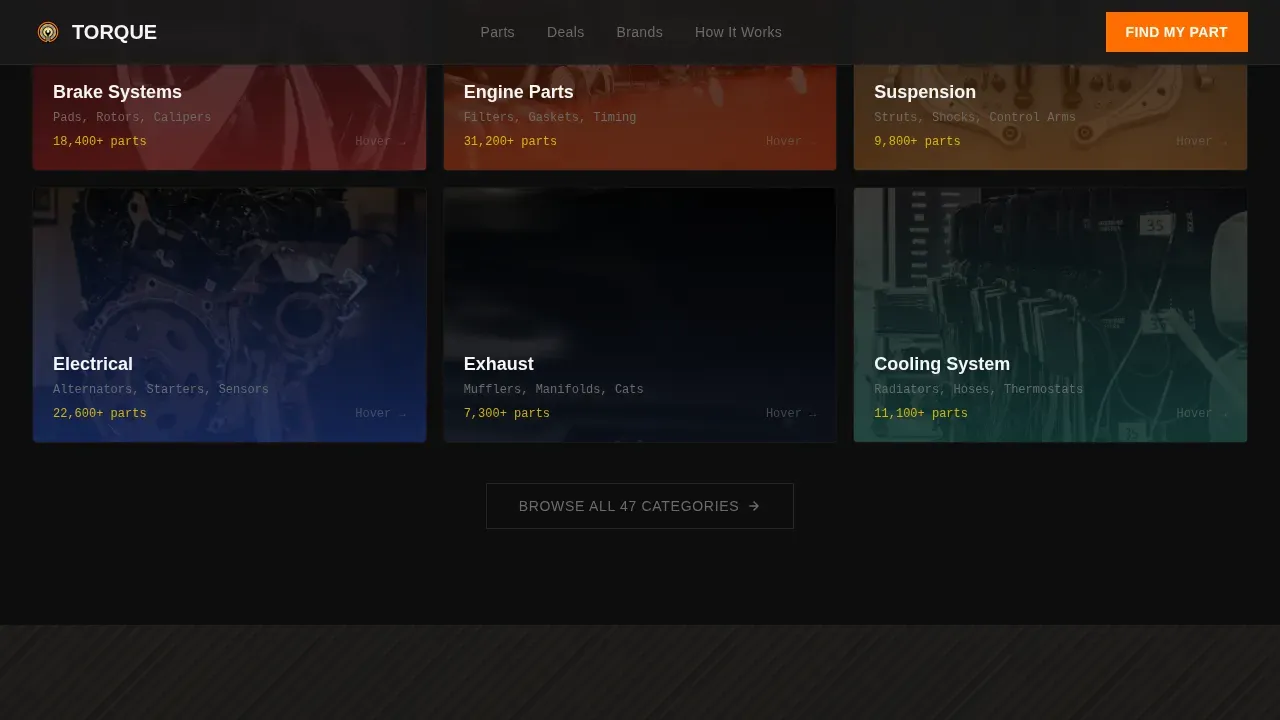Screen dimensions: 1280x720
Task: Click Hover arrow on Cooling System card
Action: (1202, 414)
